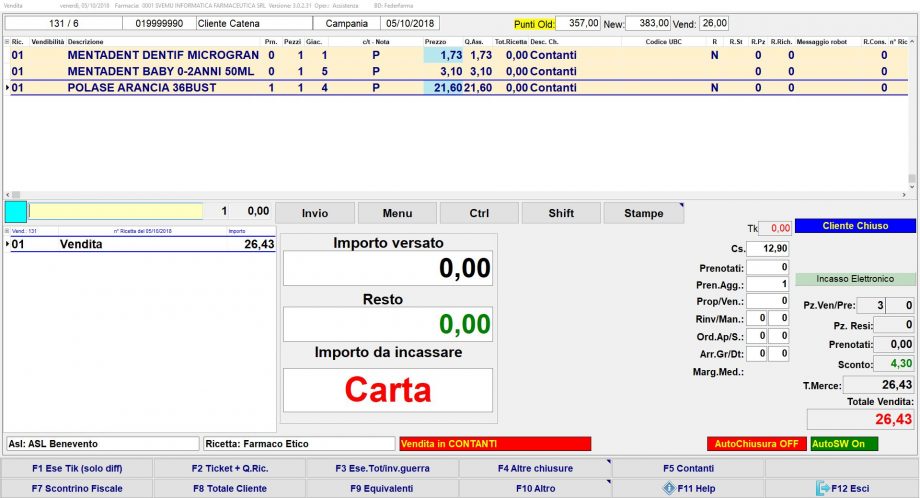Click the cyan square beside the input bar
920x498 pixels.
(16, 212)
